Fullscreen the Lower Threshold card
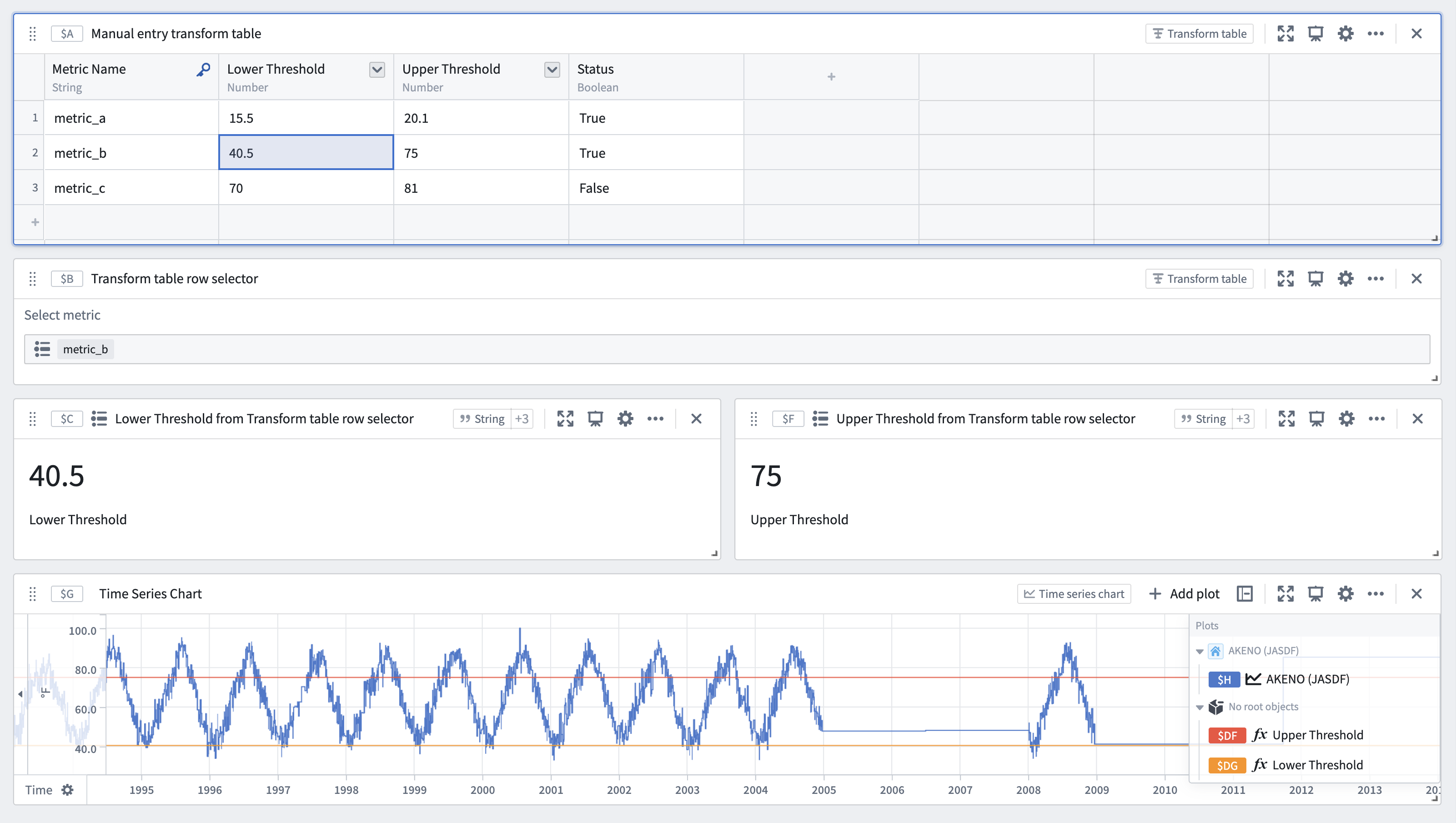1456x823 pixels. [x=565, y=419]
